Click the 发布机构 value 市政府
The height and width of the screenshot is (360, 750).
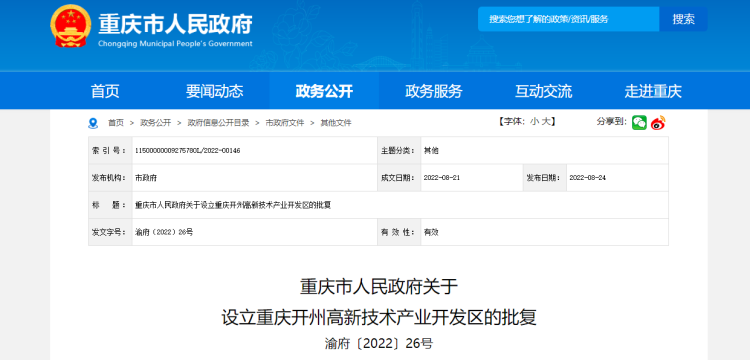click(146, 178)
